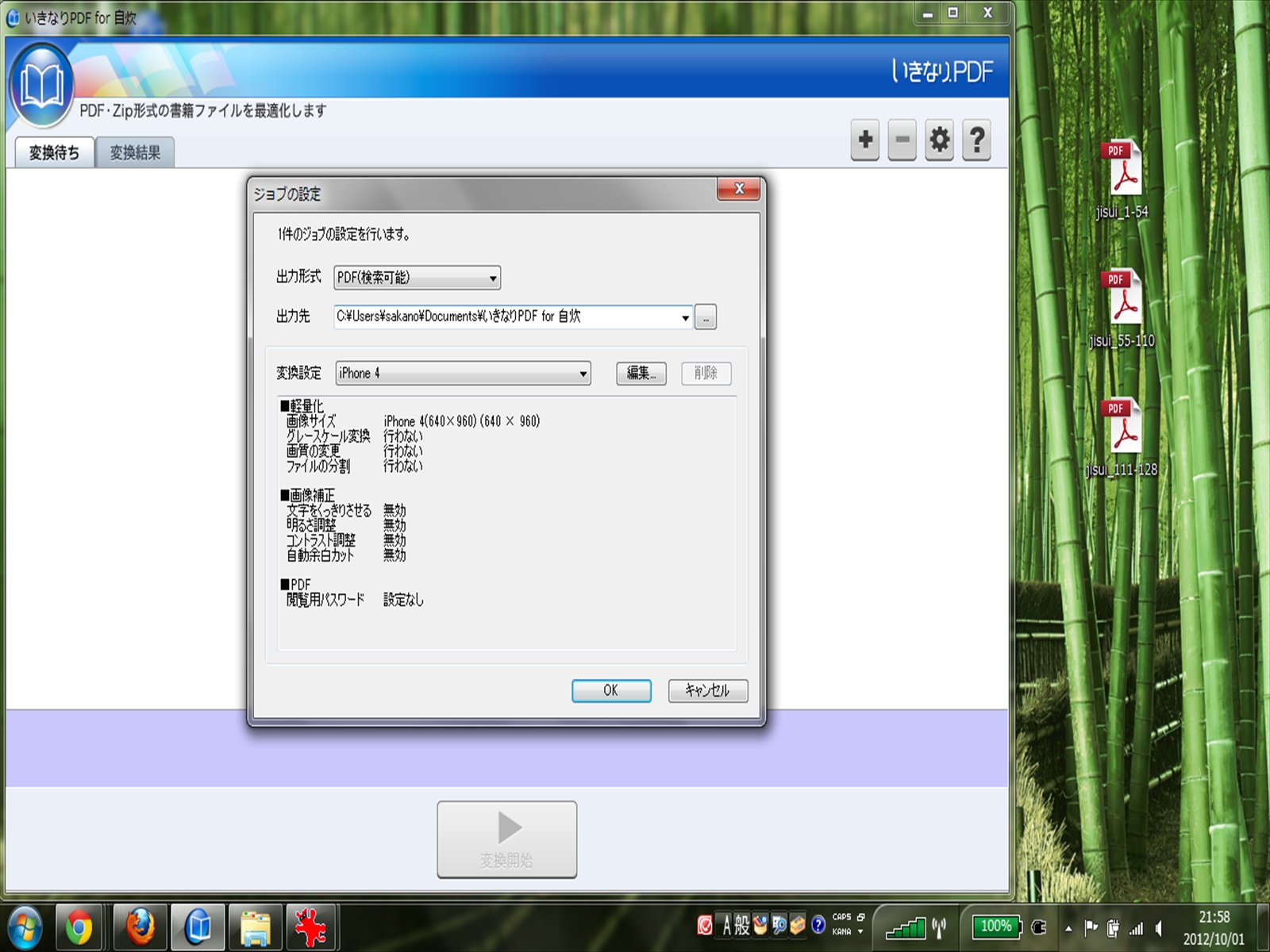Open settings with the gear icon

pos(940,140)
